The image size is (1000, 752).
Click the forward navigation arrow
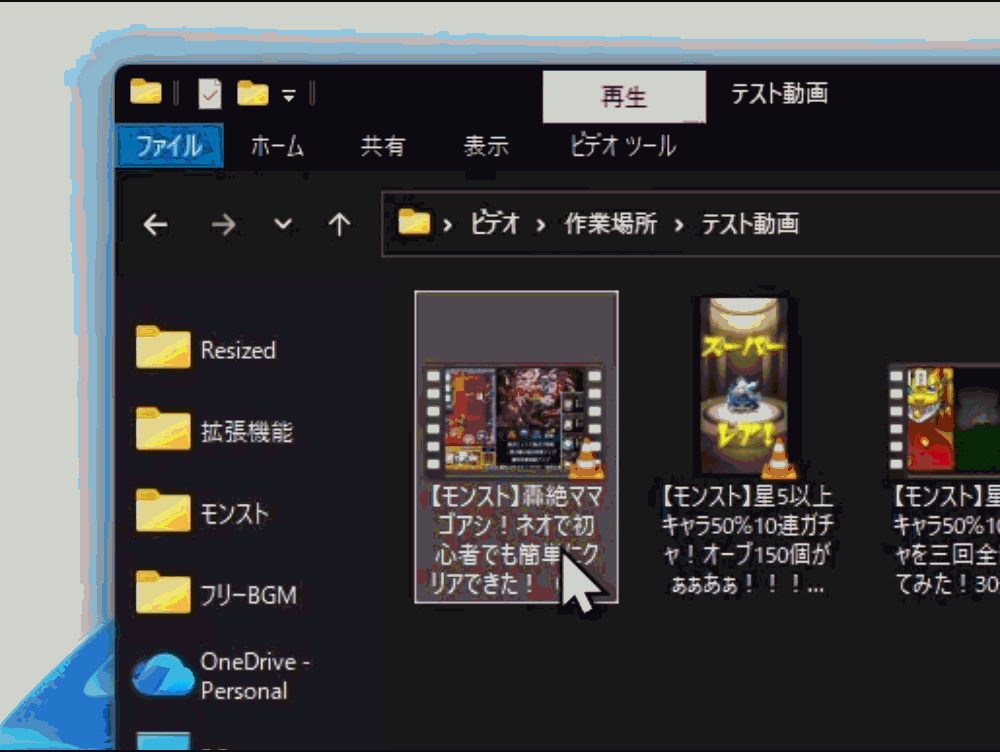(x=223, y=225)
